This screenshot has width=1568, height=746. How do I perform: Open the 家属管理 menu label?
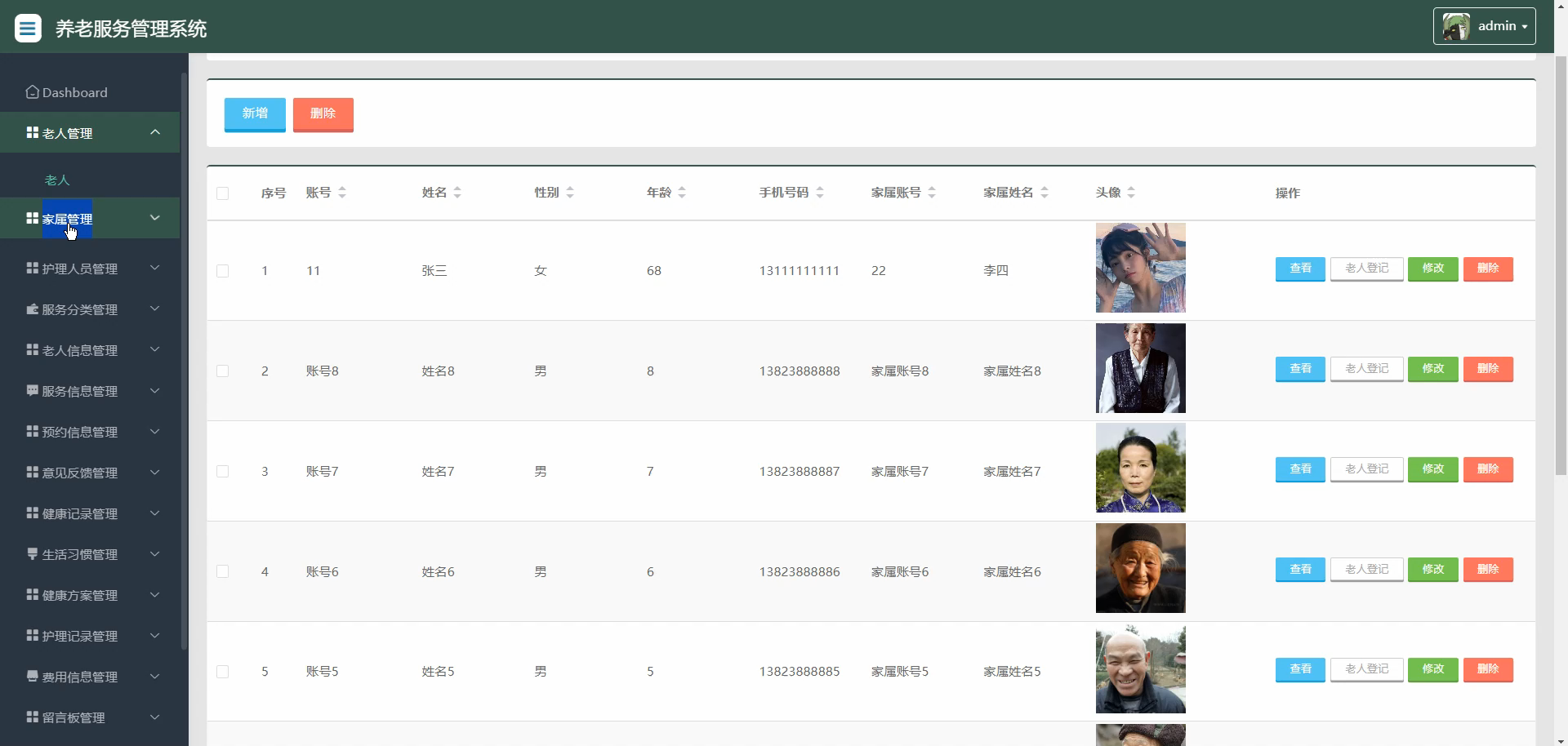[x=67, y=219]
